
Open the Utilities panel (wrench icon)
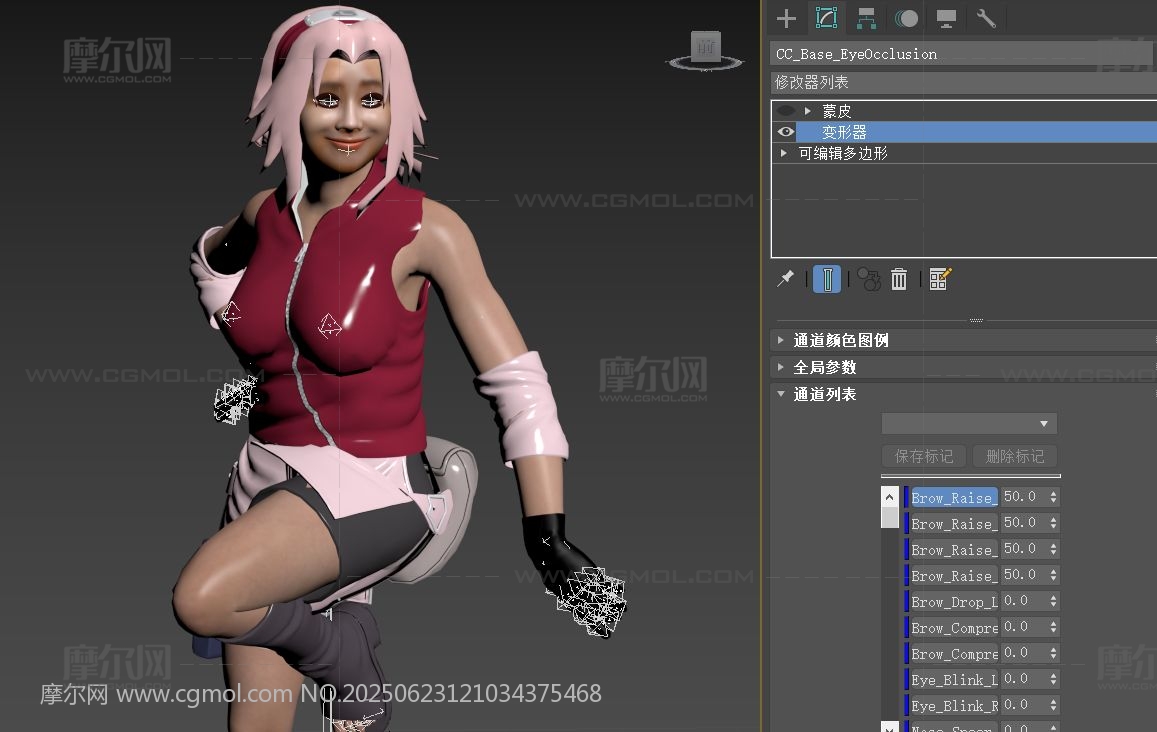[x=986, y=18]
